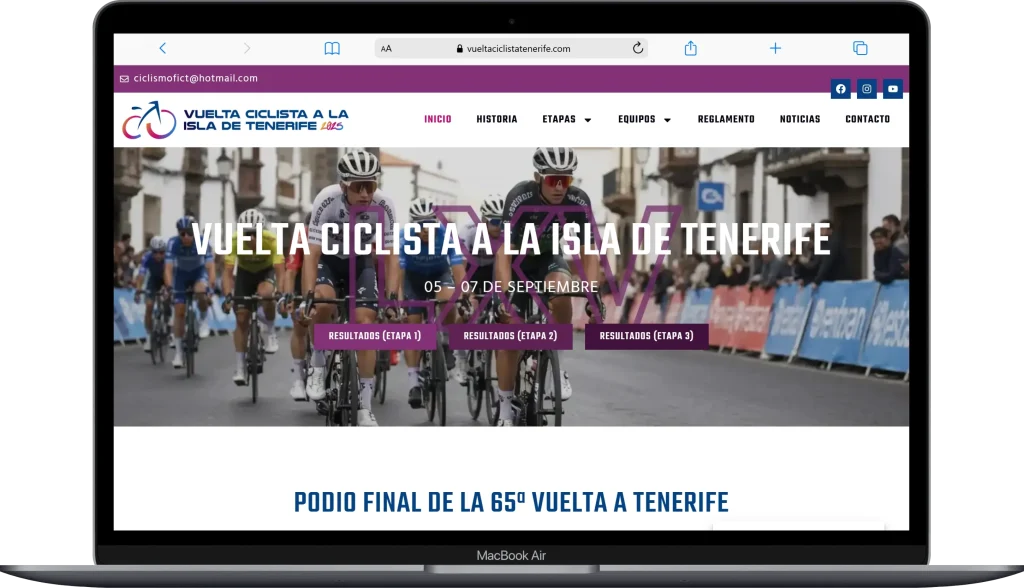This screenshot has width=1024, height=588.
Task: Open the share sheet icon
Action: pos(690,48)
